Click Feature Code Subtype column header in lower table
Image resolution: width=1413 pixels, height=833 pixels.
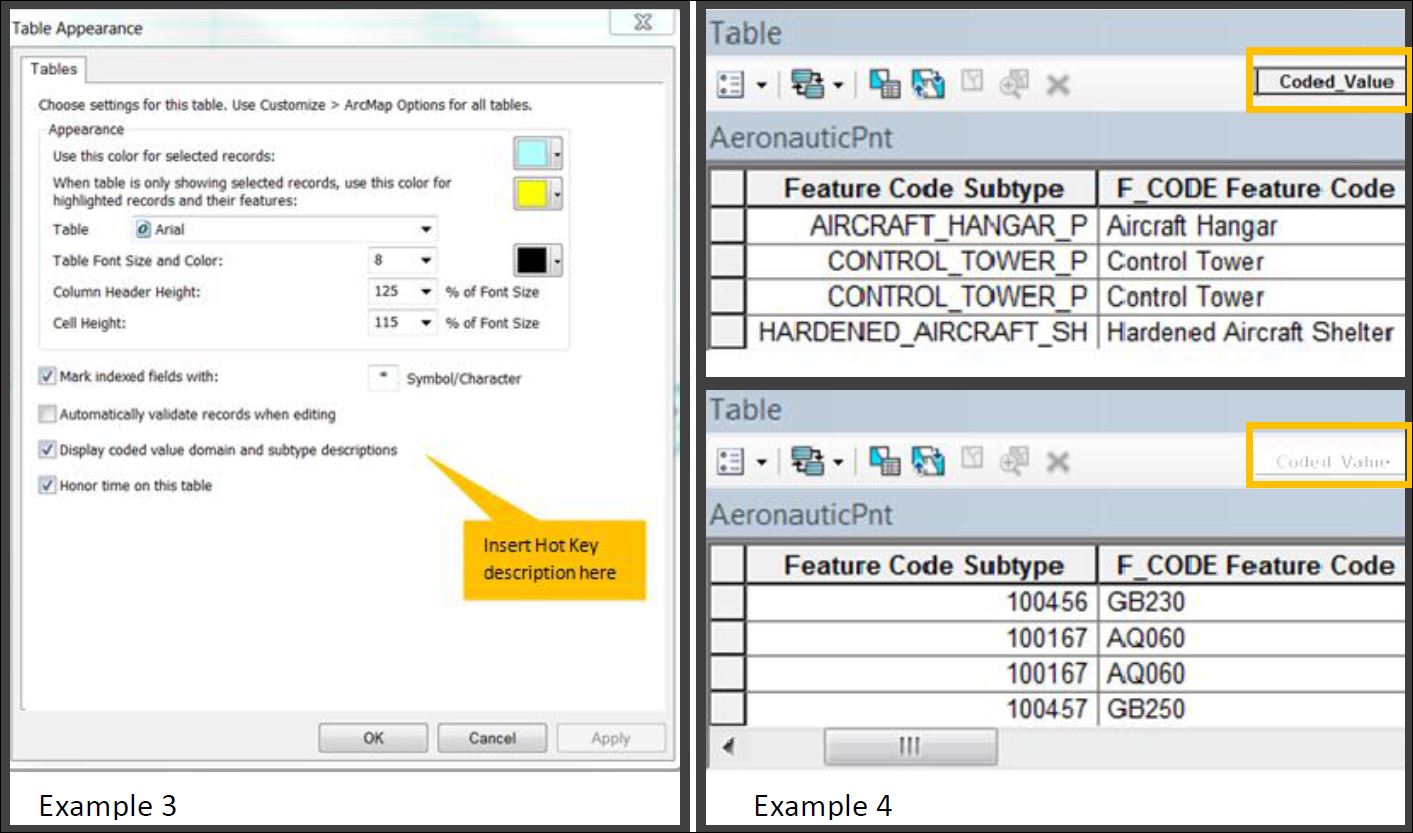click(x=922, y=566)
